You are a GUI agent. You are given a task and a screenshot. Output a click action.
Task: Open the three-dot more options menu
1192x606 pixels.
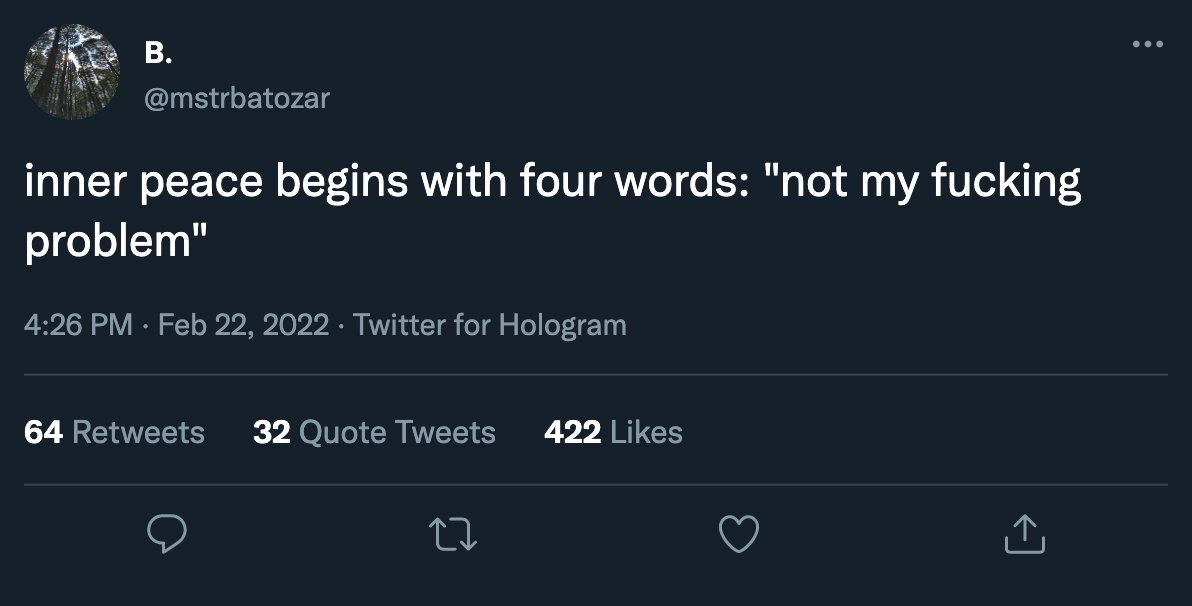1148,44
